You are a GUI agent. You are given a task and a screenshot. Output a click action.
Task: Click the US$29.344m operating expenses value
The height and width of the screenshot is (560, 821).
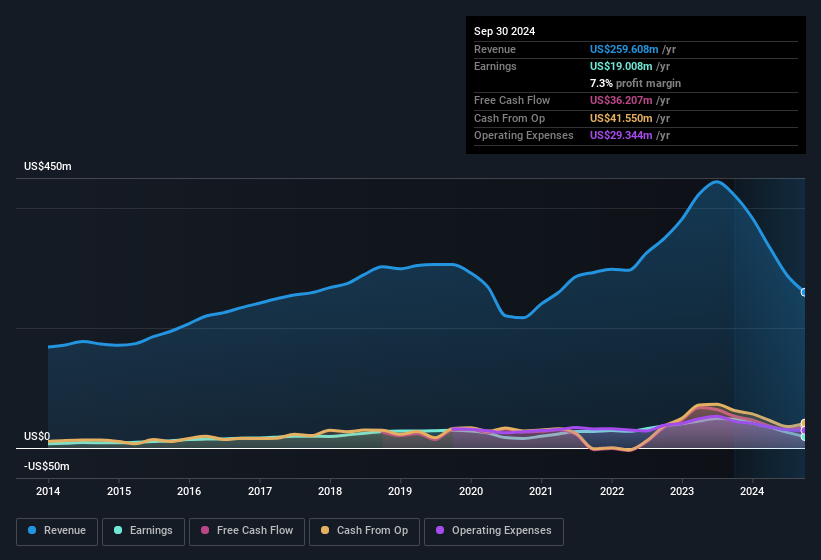pos(621,136)
